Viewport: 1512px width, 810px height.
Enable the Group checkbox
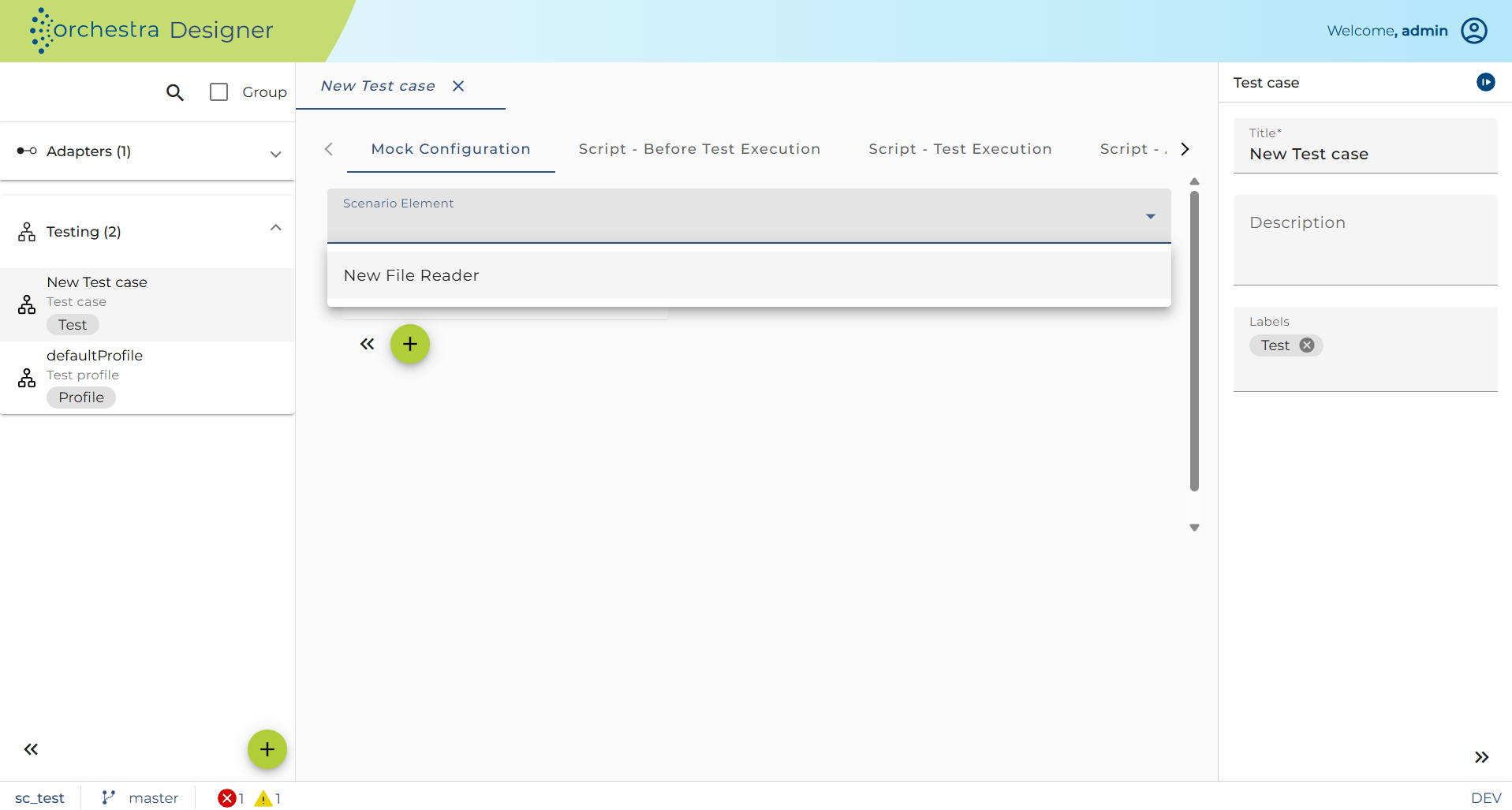[218, 92]
